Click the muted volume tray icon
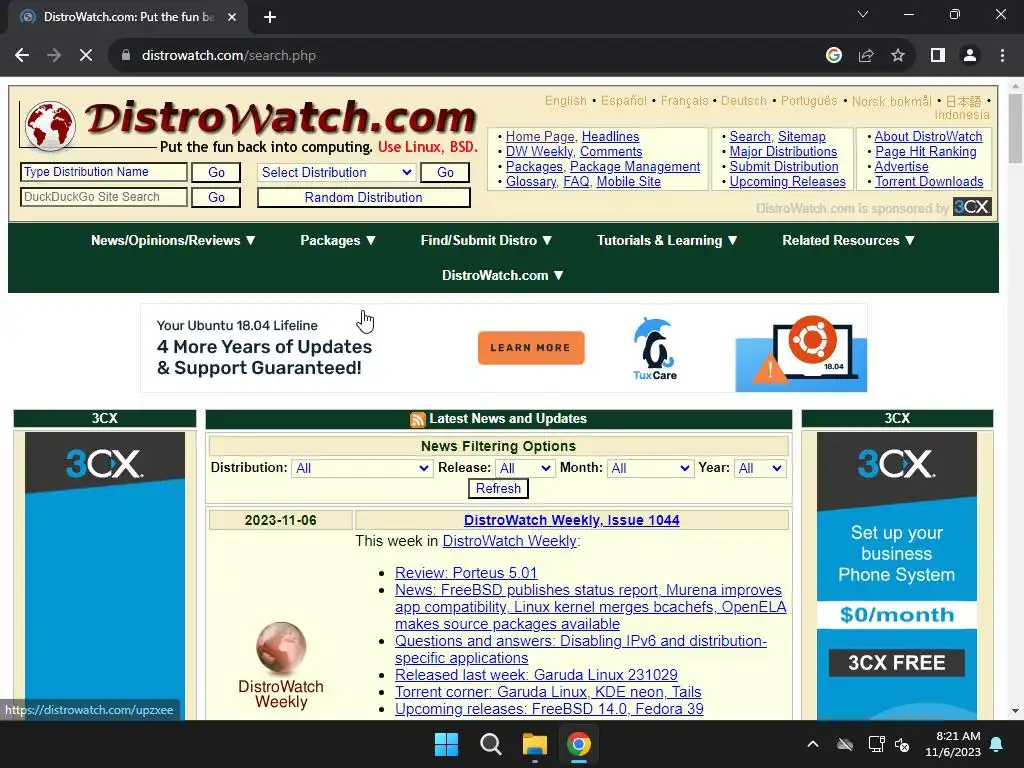The height and width of the screenshot is (768, 1024). (x=903, y=744)
